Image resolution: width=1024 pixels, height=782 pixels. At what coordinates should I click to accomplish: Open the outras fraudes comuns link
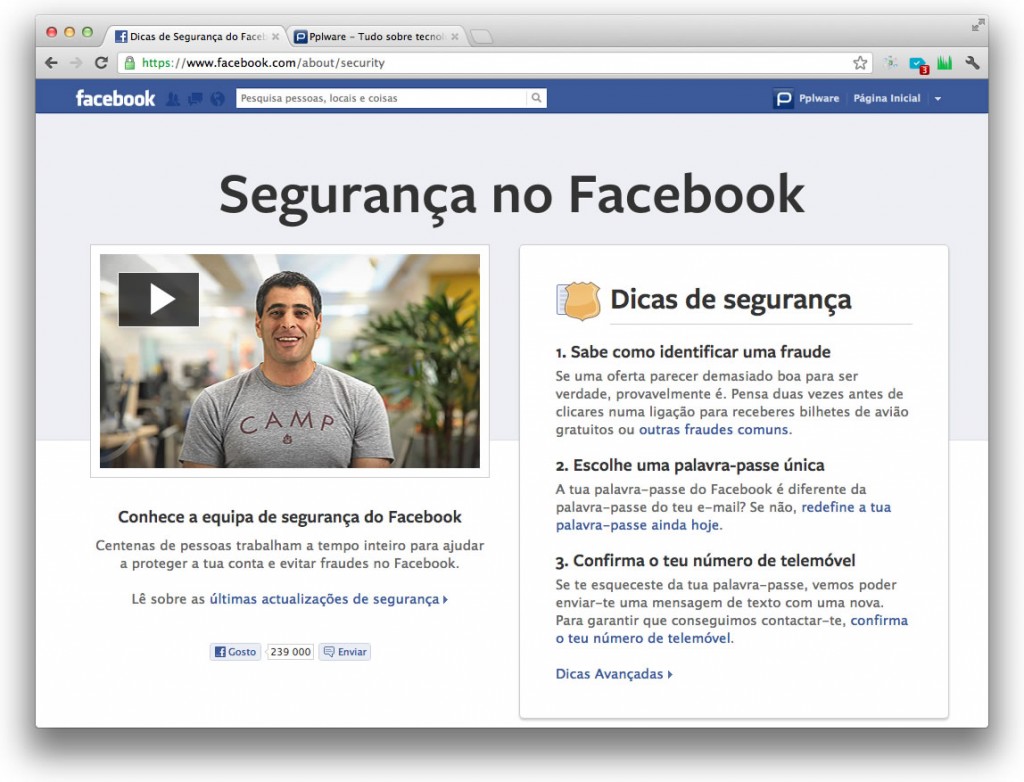(x=714, y=429)
